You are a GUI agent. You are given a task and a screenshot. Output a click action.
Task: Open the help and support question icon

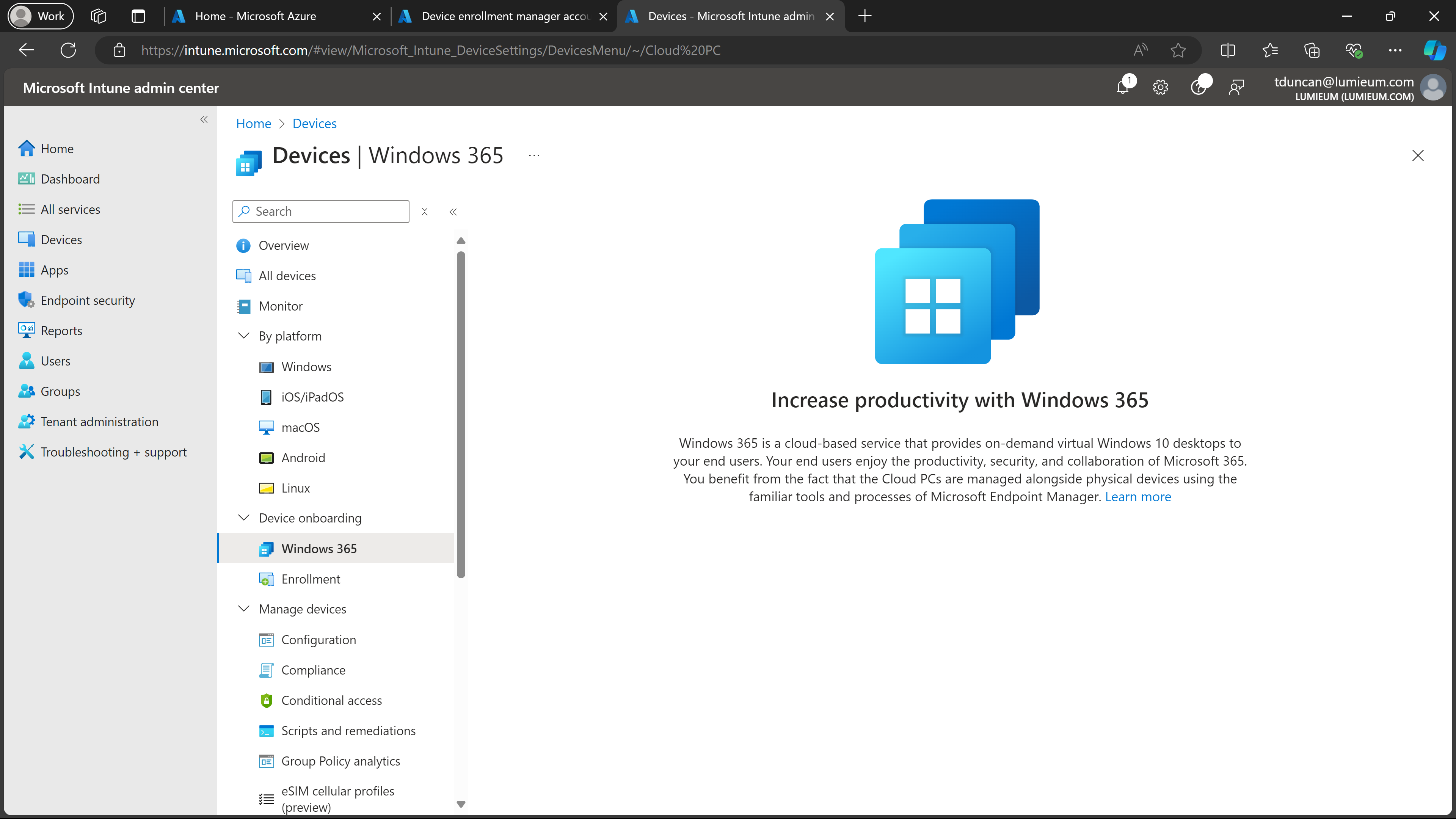(1198, 88)
